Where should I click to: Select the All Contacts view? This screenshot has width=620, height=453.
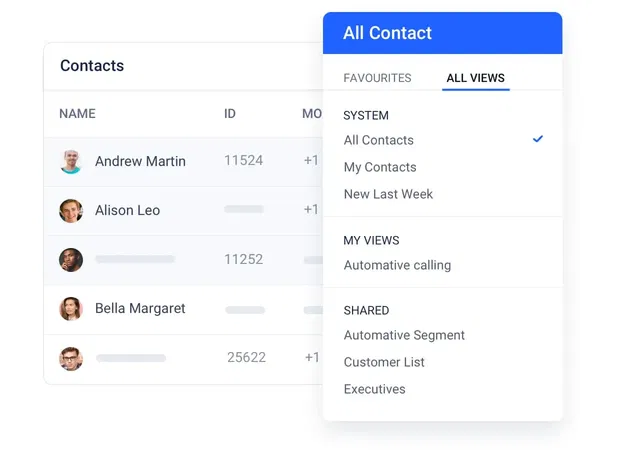(378, 140)
